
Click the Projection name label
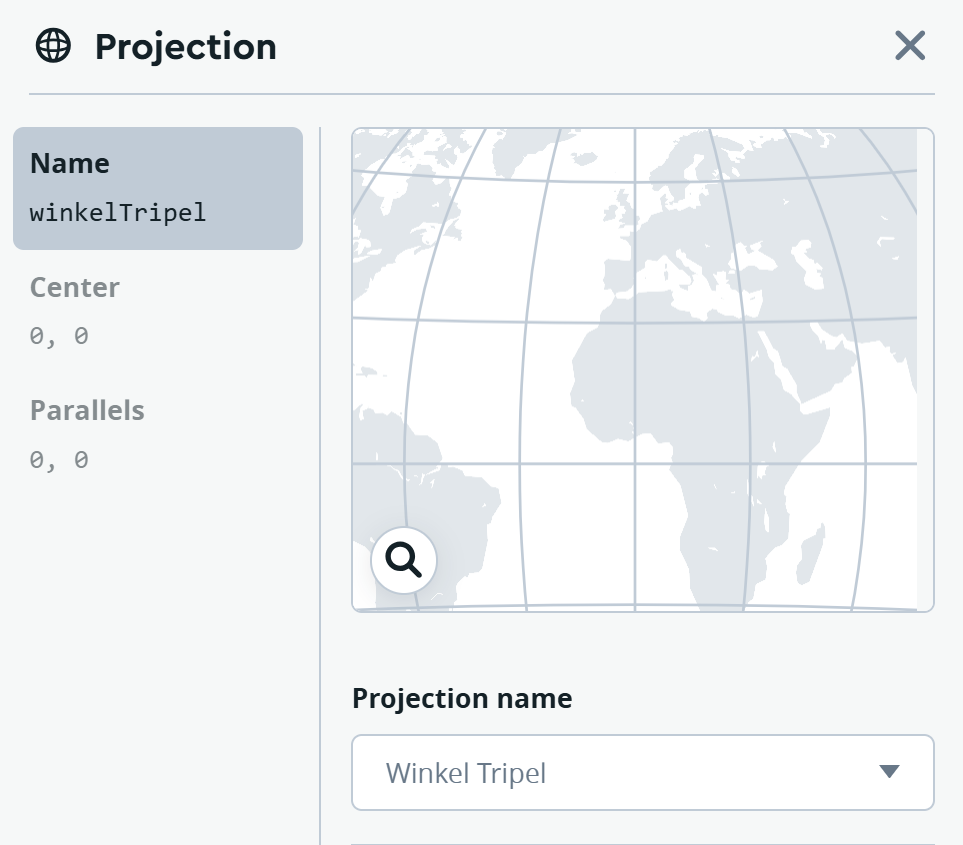[x=462, y=698]
